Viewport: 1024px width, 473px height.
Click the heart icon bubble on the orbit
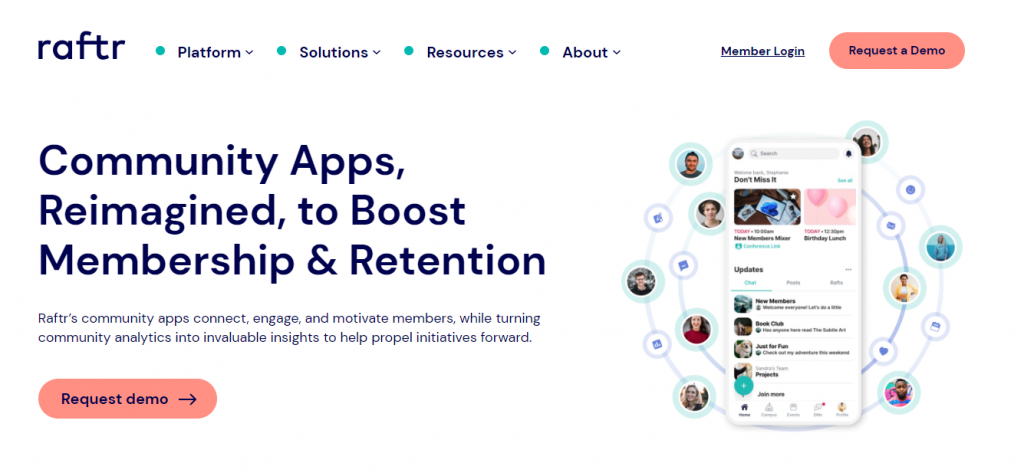coord(883,351)
